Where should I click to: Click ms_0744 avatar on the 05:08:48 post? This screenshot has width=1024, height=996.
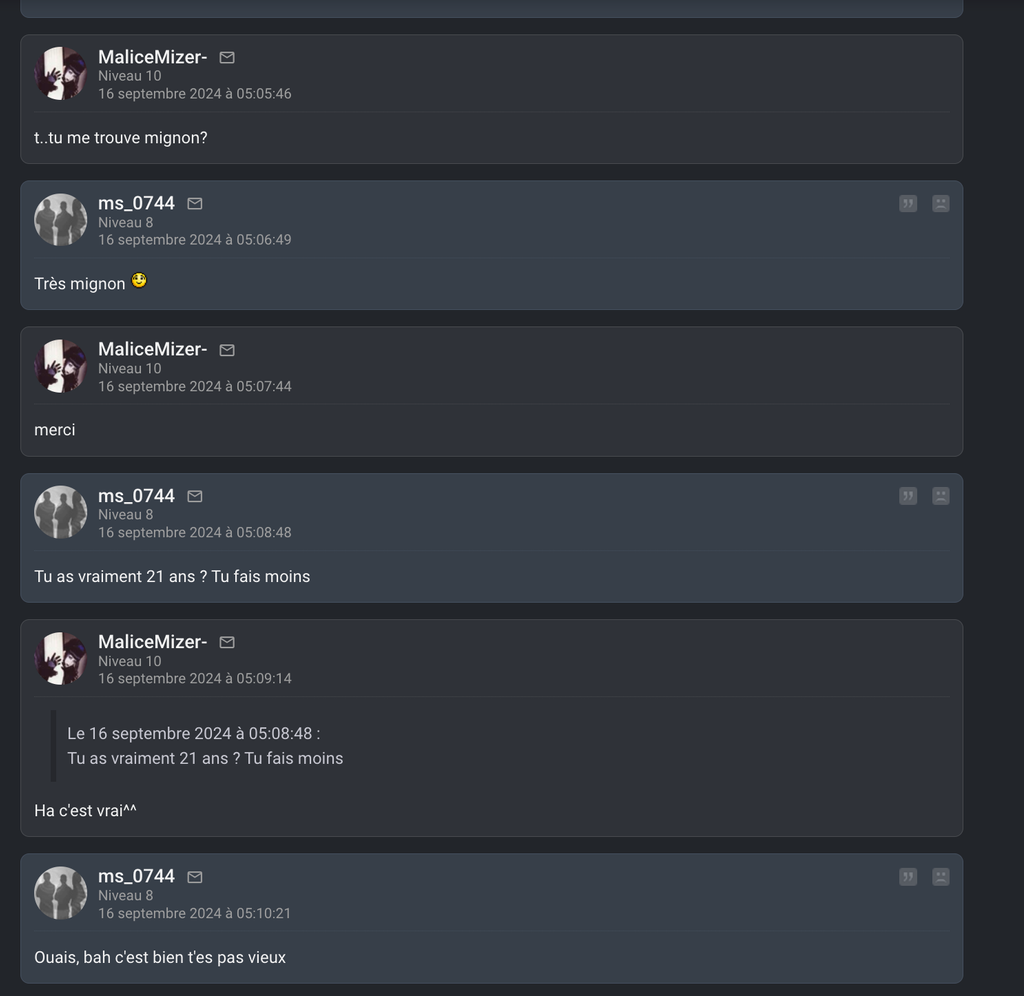60,512
